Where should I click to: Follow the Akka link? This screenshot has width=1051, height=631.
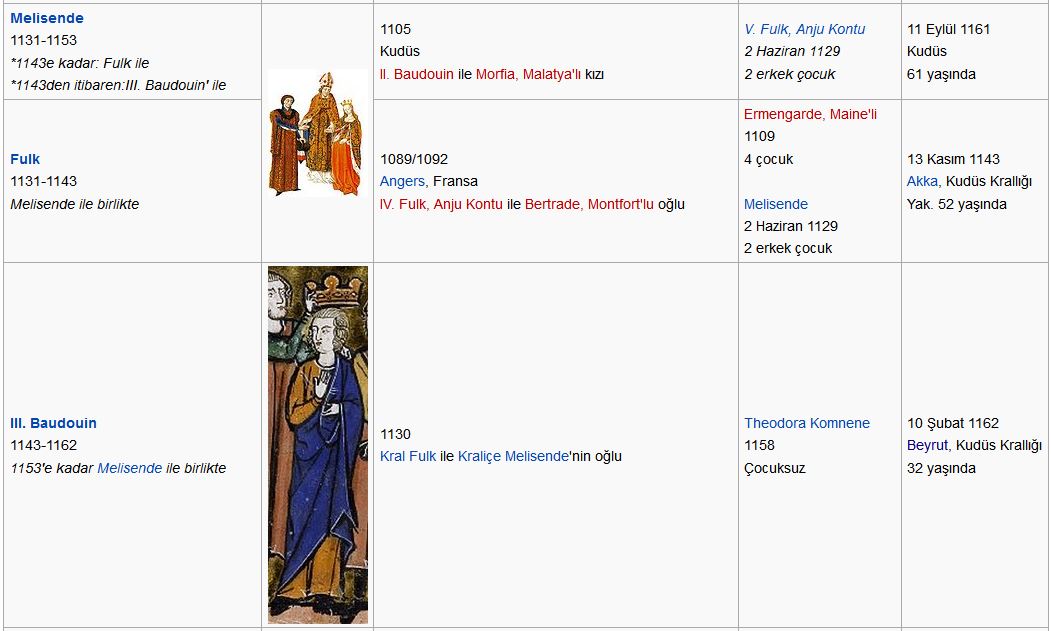pyautogui.click(x=922, y=181)
